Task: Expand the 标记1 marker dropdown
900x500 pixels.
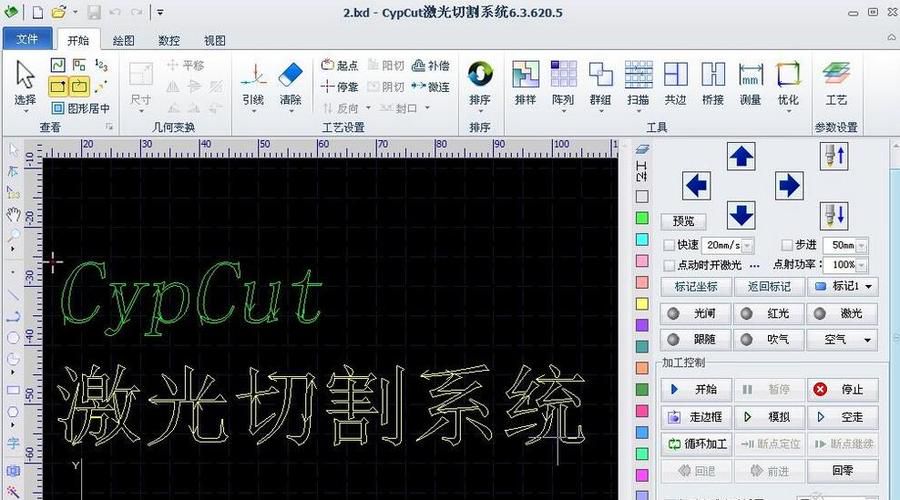Action: (x=868, y=286)
